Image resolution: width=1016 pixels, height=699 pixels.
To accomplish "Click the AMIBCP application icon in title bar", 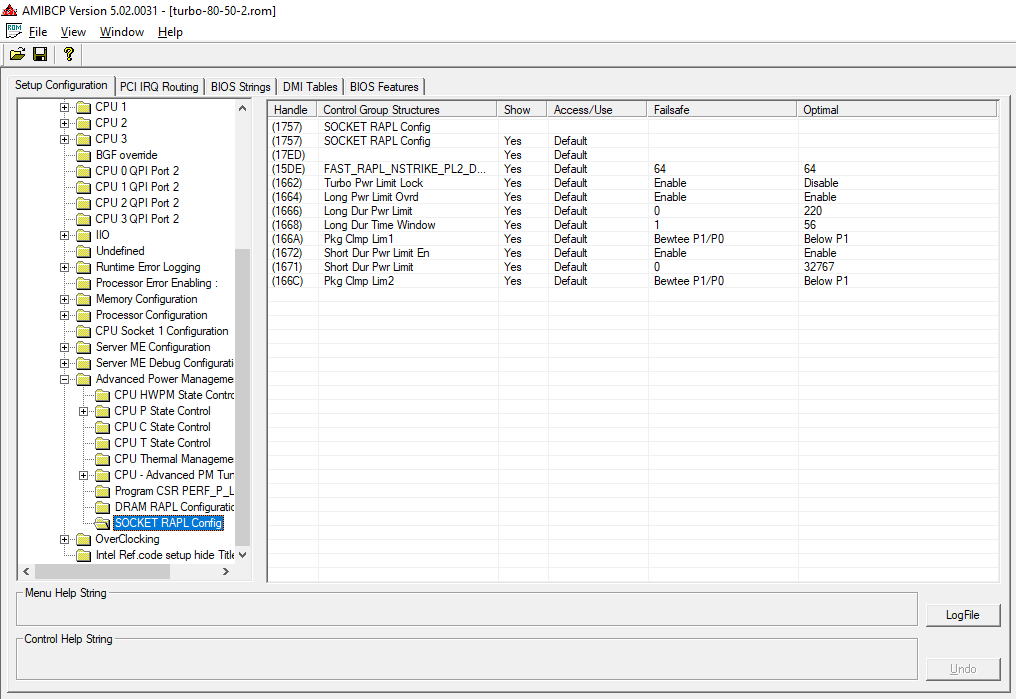I will [9, 10].
